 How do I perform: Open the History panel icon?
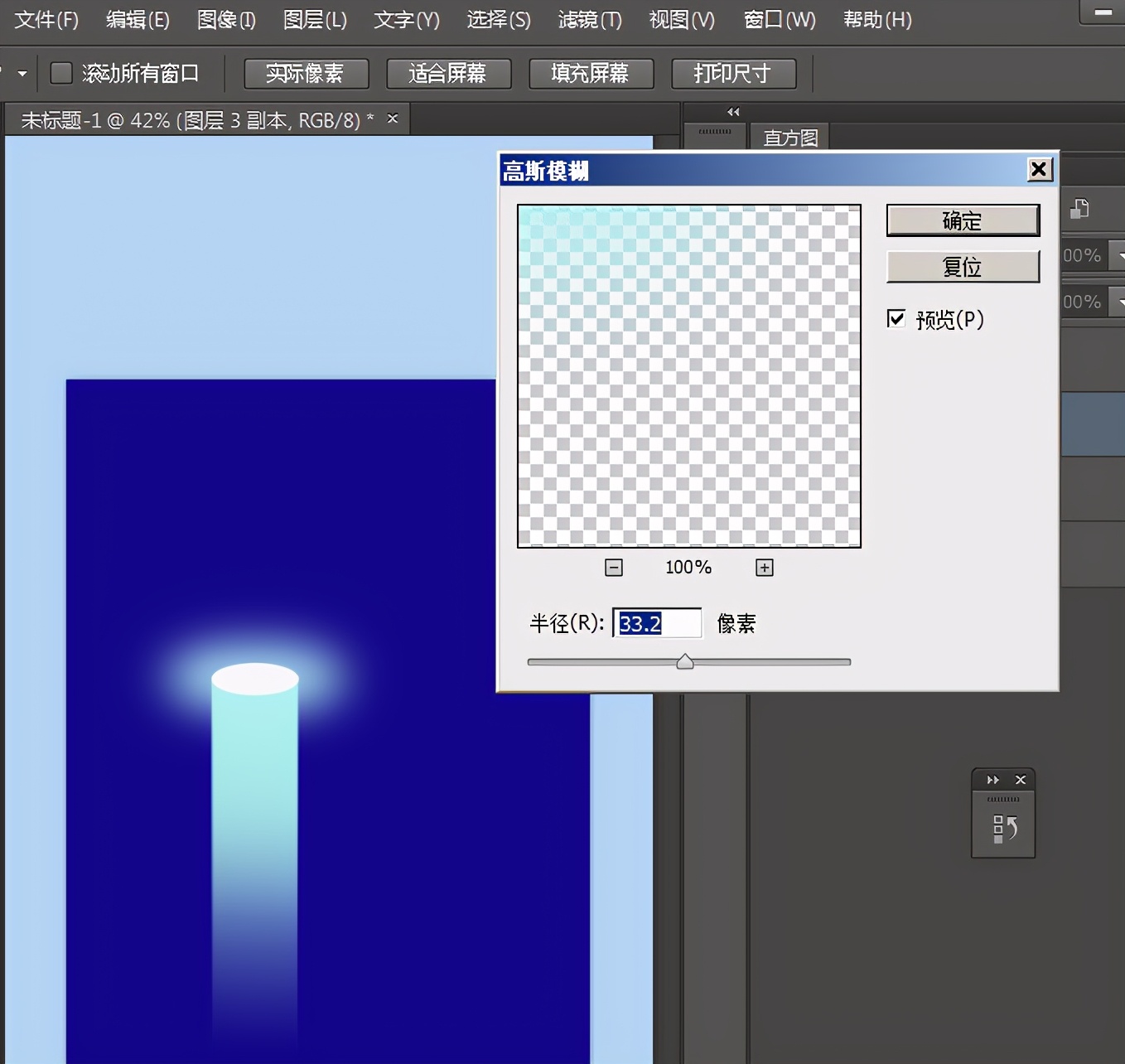1004,828
